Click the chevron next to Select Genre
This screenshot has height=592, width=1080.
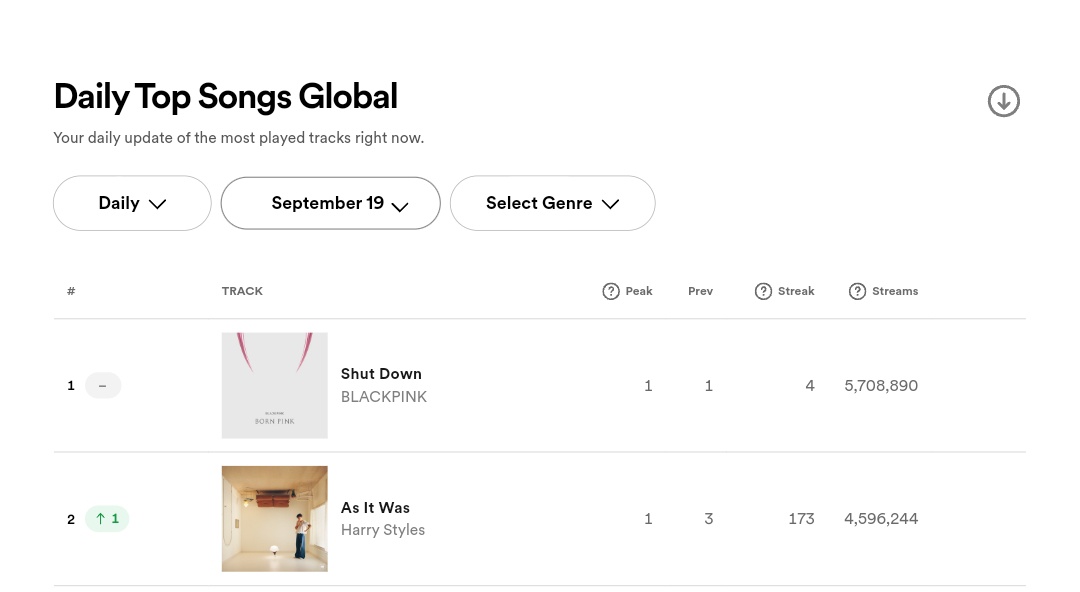[610, 204]
